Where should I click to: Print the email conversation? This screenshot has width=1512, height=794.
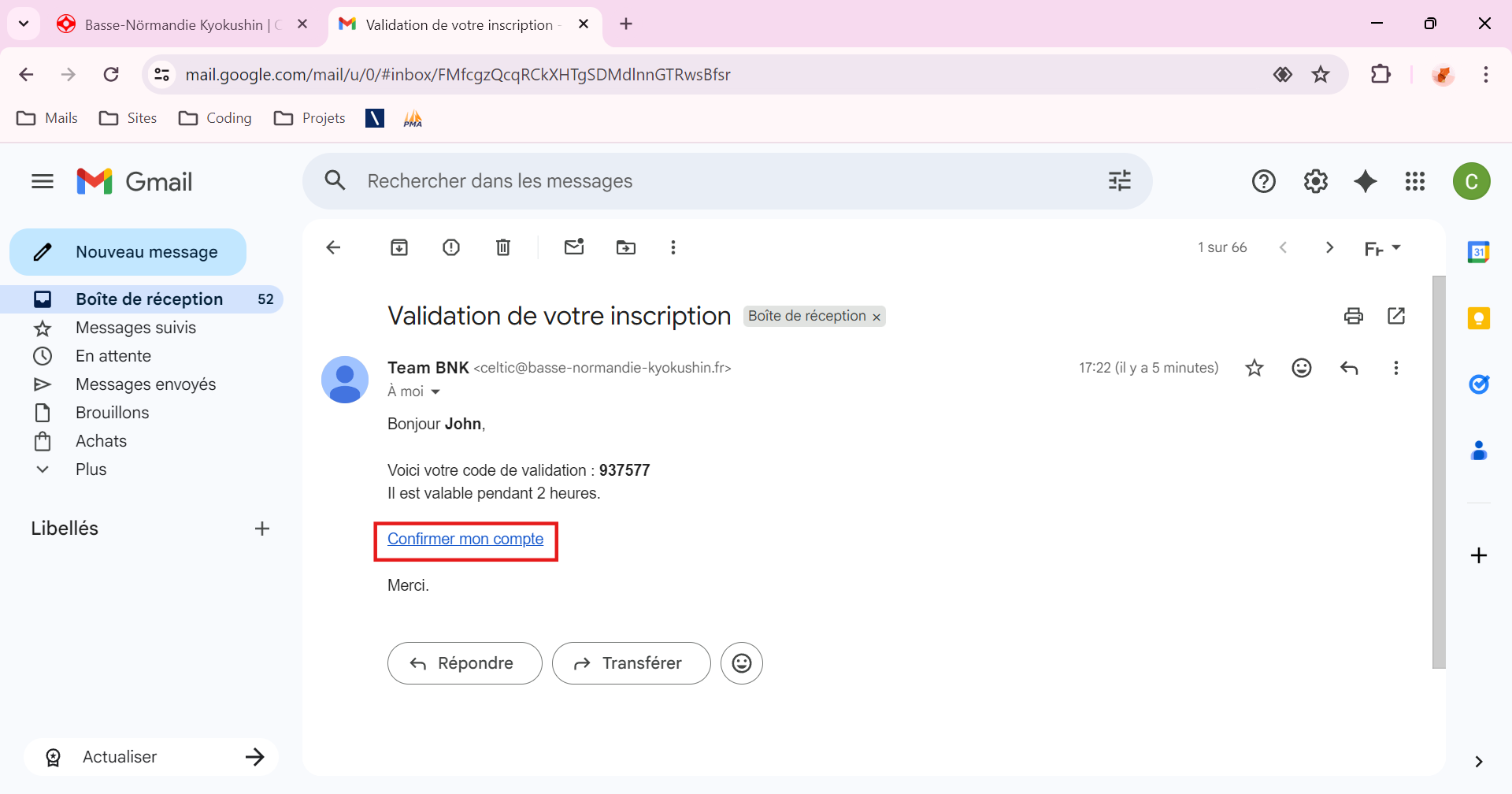(x=1353, y=316)
